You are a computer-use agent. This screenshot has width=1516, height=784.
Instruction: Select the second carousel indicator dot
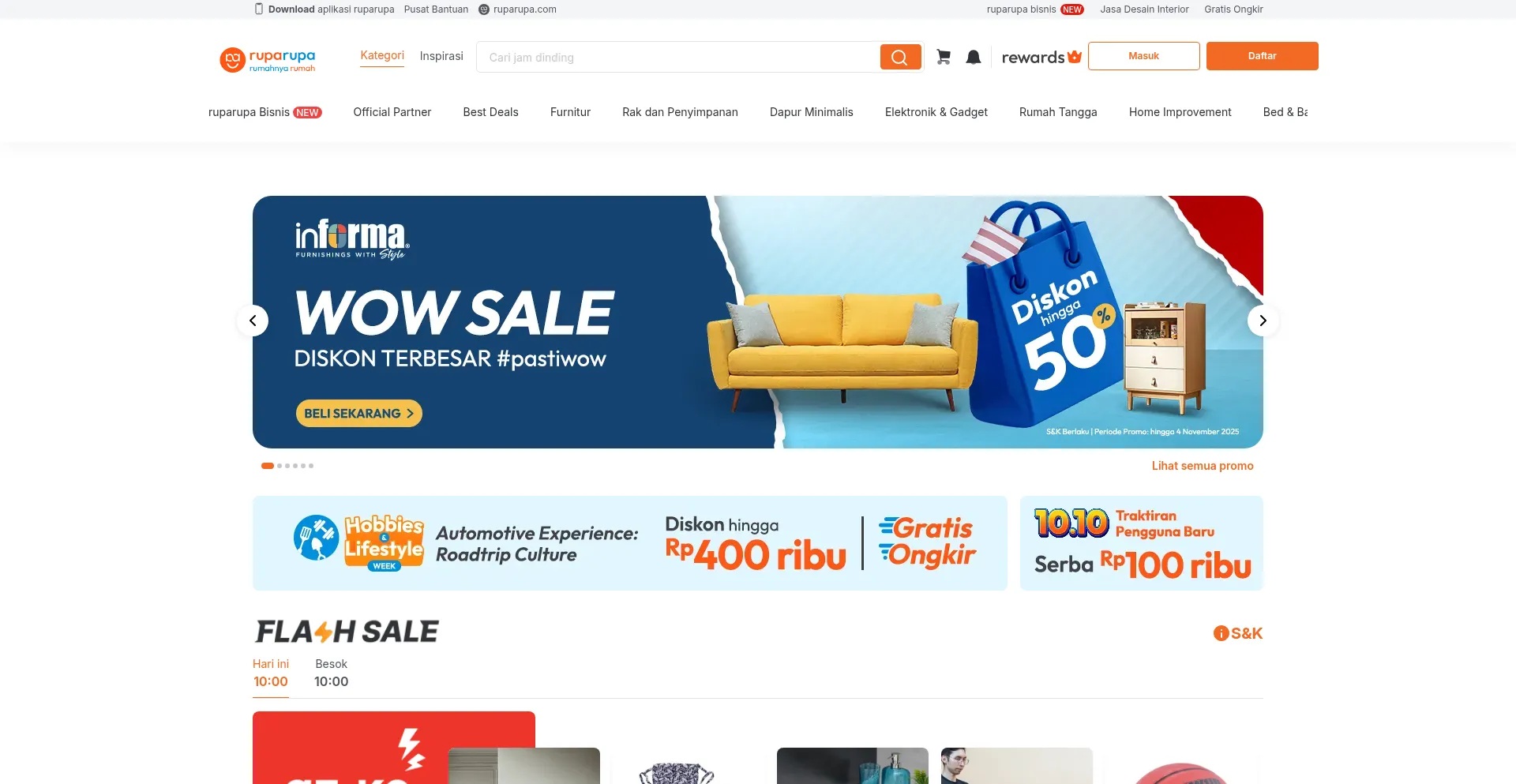280,466
